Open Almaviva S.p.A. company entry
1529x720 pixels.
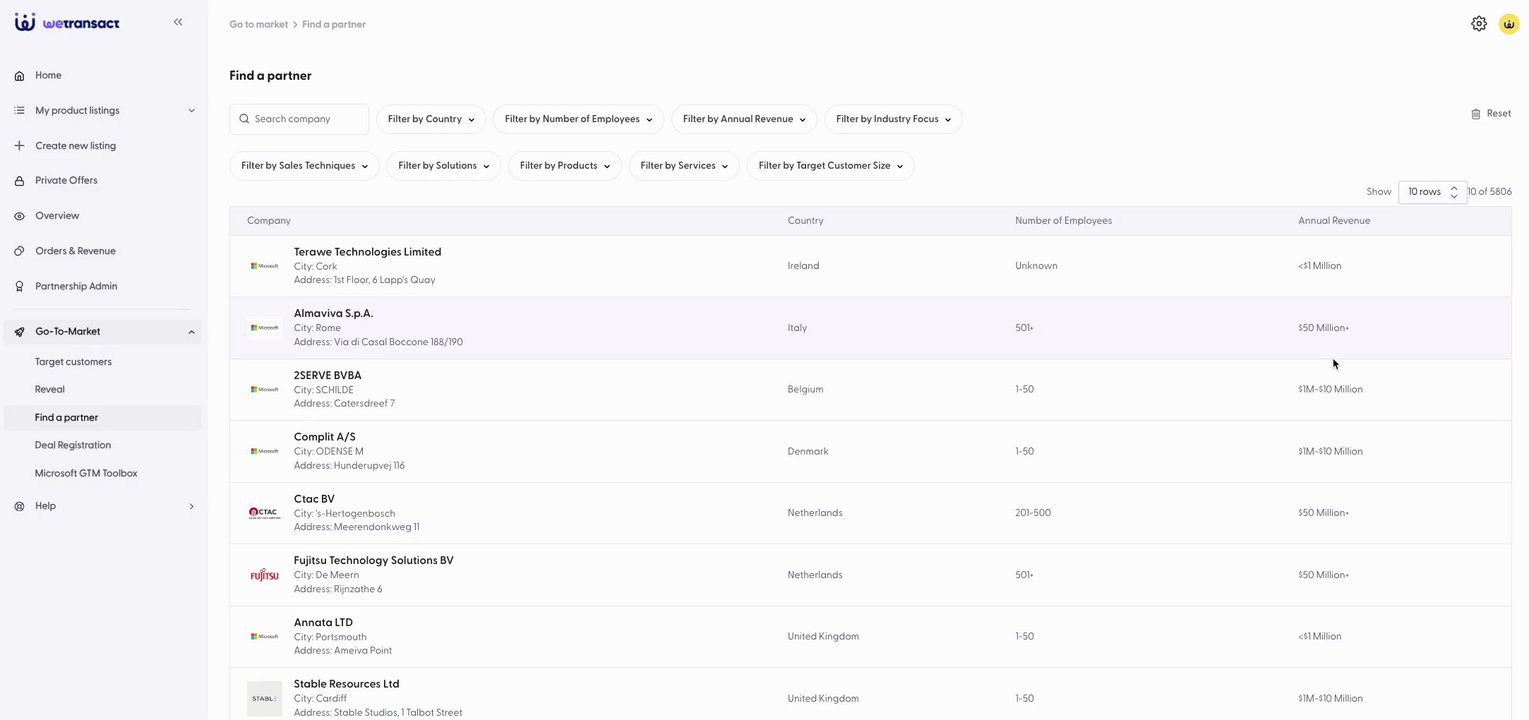coord(333,314)
